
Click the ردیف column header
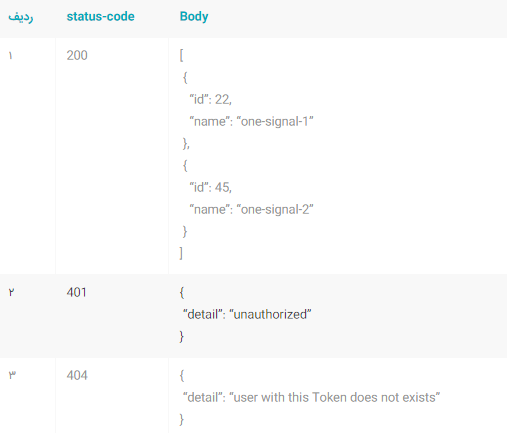coord(21,17)
